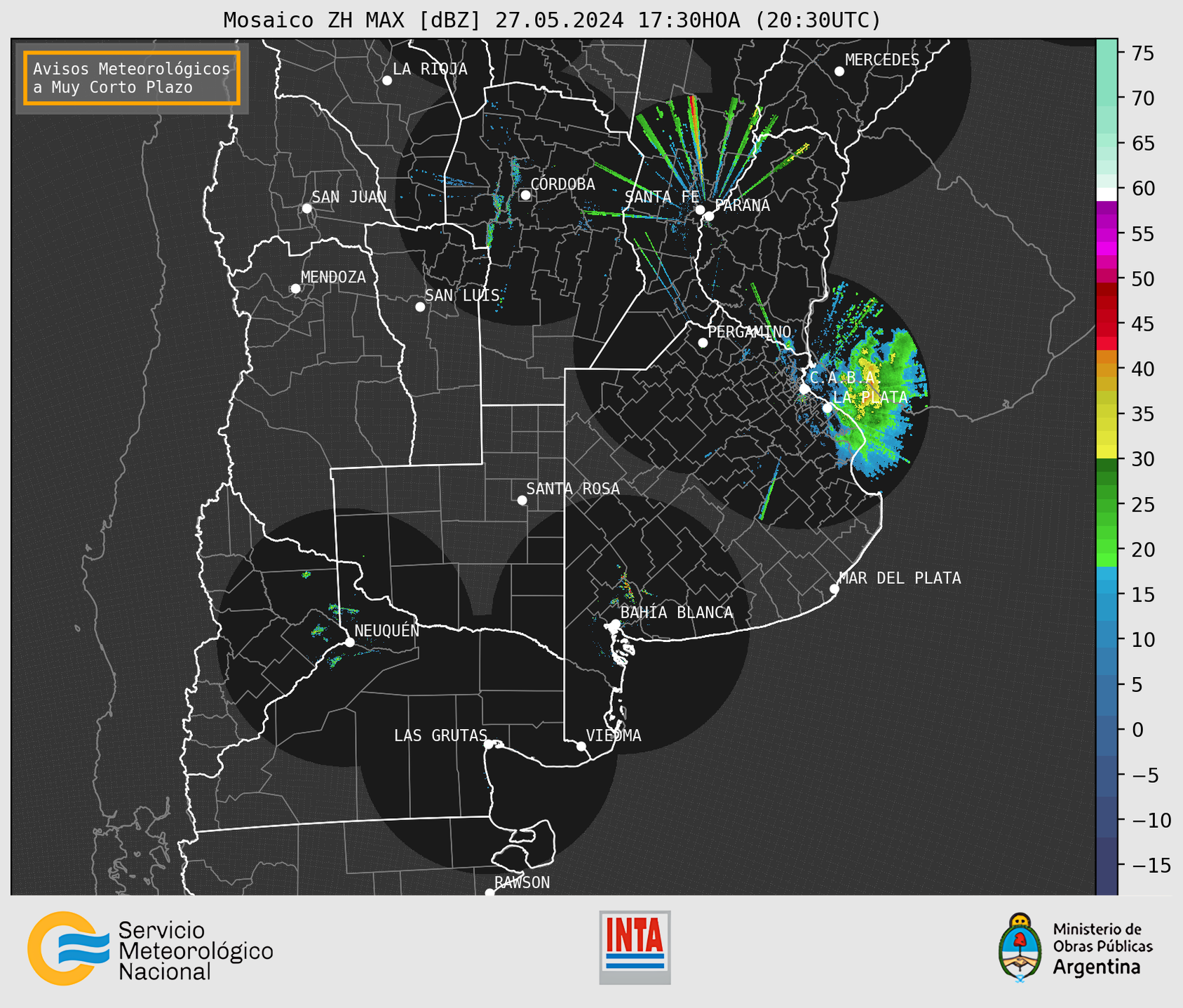The image size is (1183, 1008).
Task: Click the 35 dBZ yellow colorbar segment
Action: coord(1107,414)
